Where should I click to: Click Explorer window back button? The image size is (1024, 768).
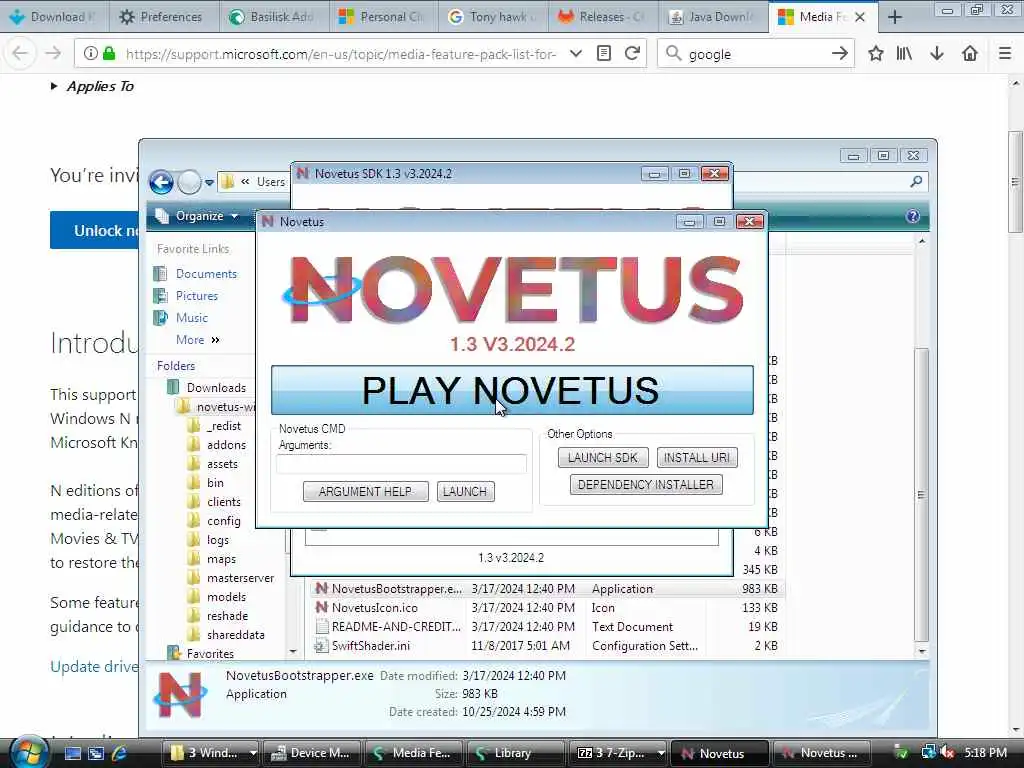(161, 182)
